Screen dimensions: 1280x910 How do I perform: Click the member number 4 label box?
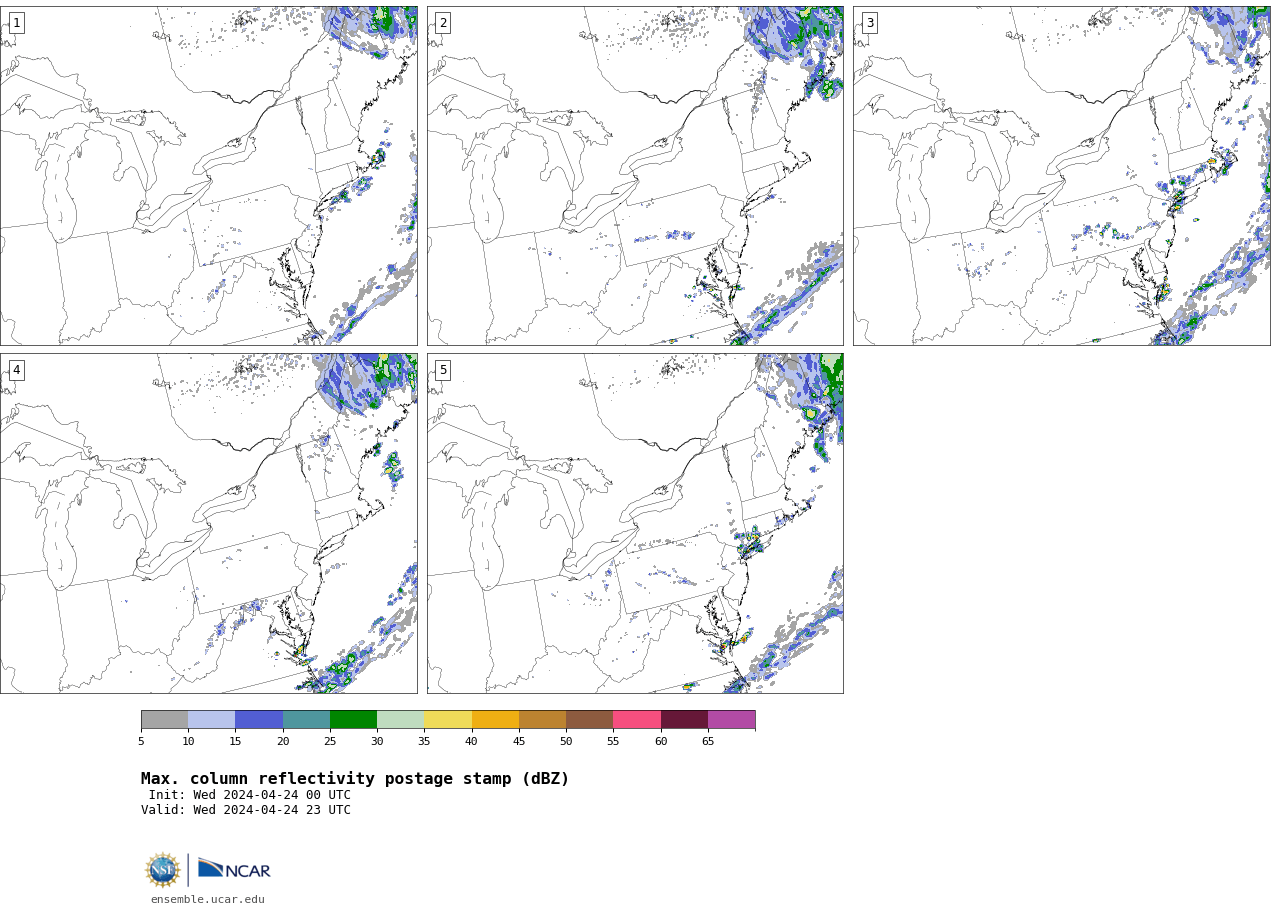[x=16, y=370]
